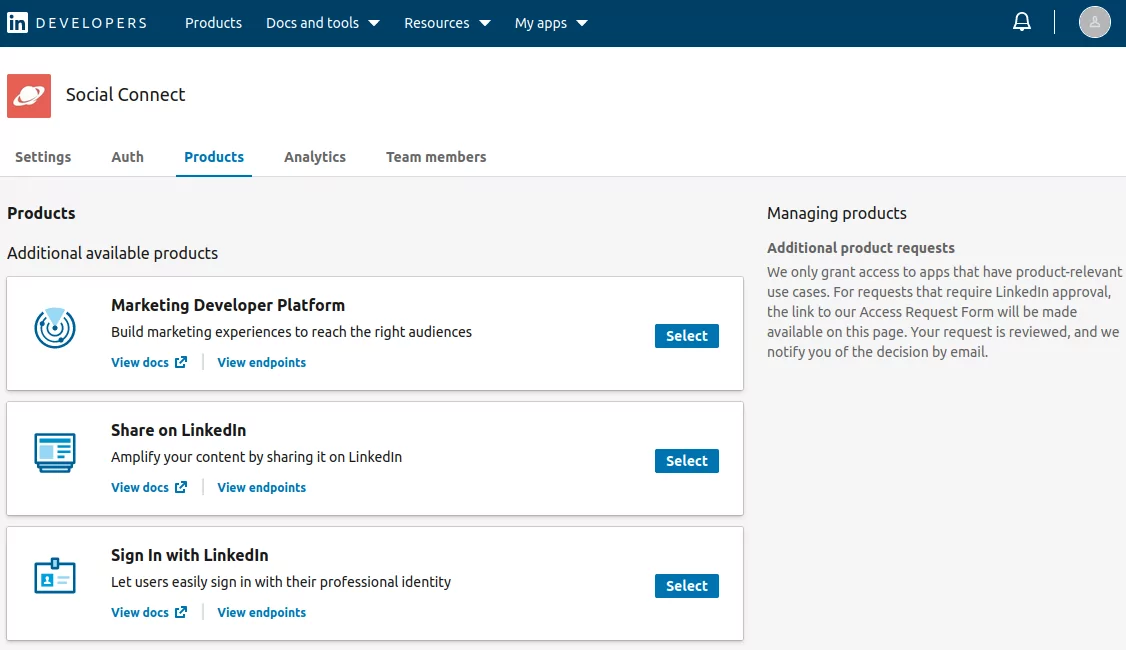The width and height of the screenshot is (1126, 650).
Task: Switch to the Analytics tab
Action: coord(315,157)
